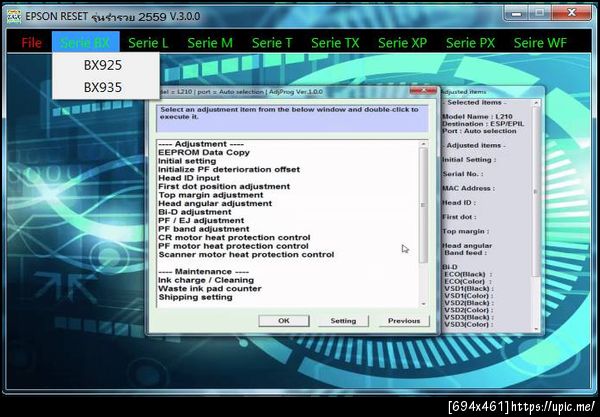Click the adjustment list scroll down arrow
This screenshot has height=417, width=600.
pyautogui.click(x=423, y=304)
